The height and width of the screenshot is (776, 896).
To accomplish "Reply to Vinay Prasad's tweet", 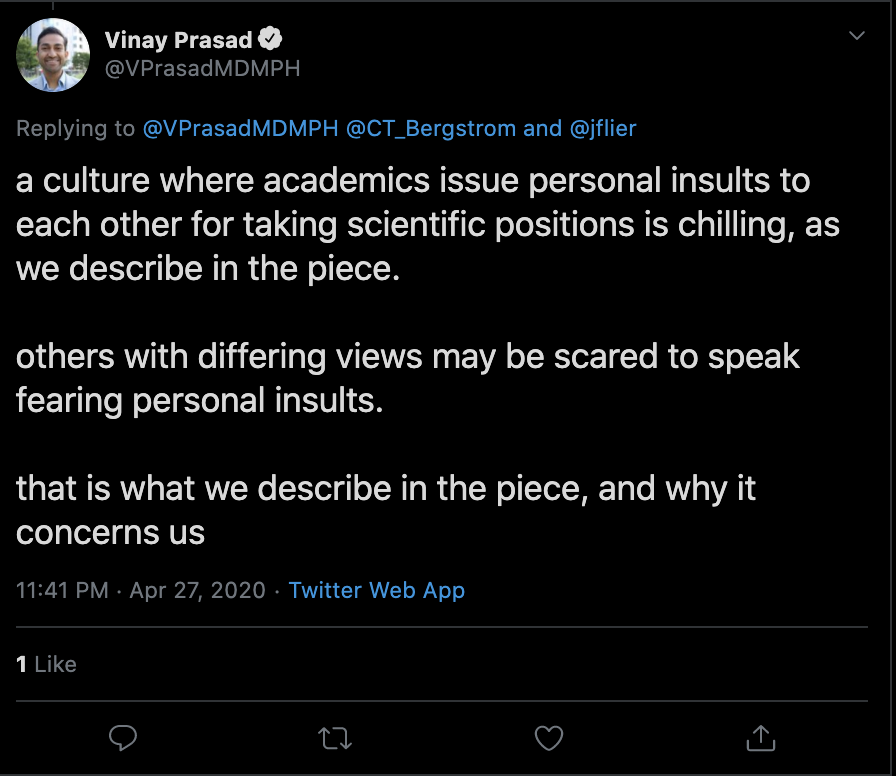I will 122,738.
